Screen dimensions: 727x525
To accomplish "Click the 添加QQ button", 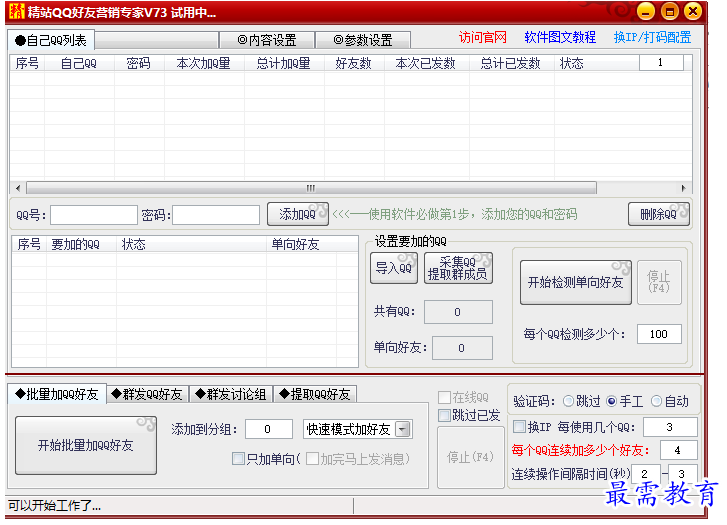I will pos(298,214).
